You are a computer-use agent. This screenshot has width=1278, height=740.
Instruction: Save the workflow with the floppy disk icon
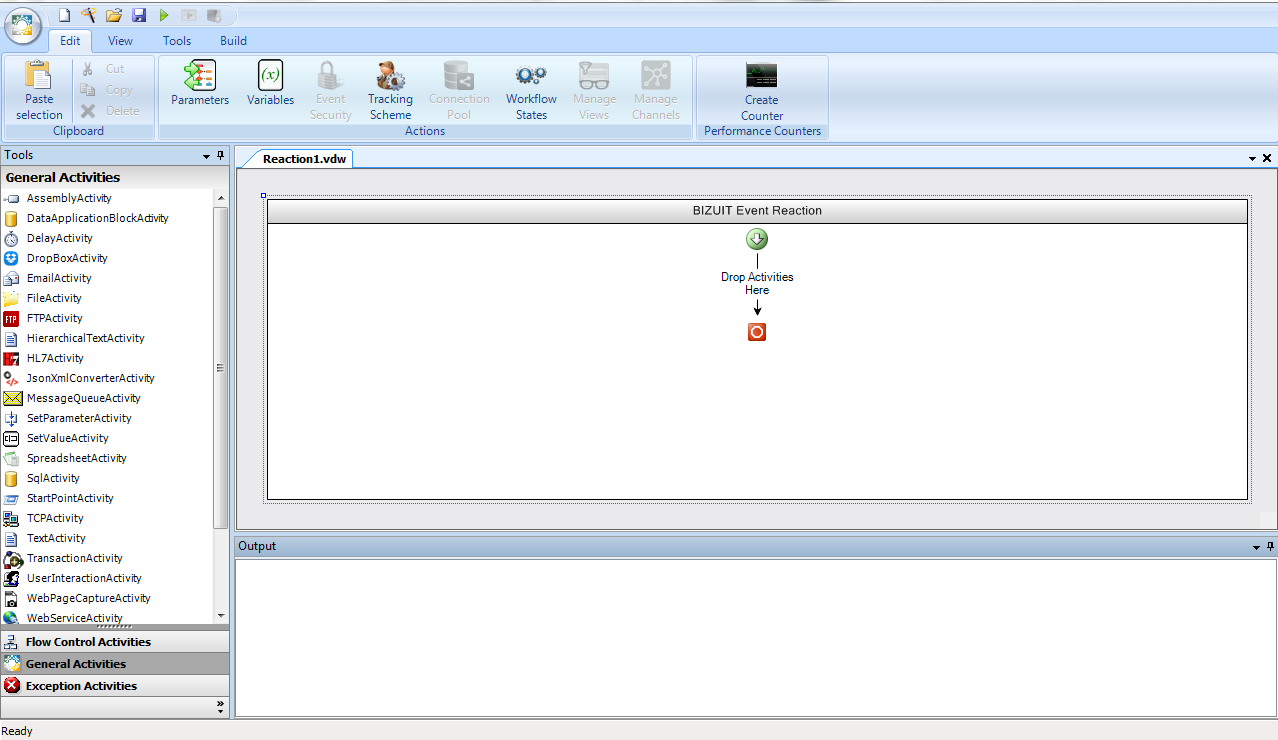pos(139,15)
